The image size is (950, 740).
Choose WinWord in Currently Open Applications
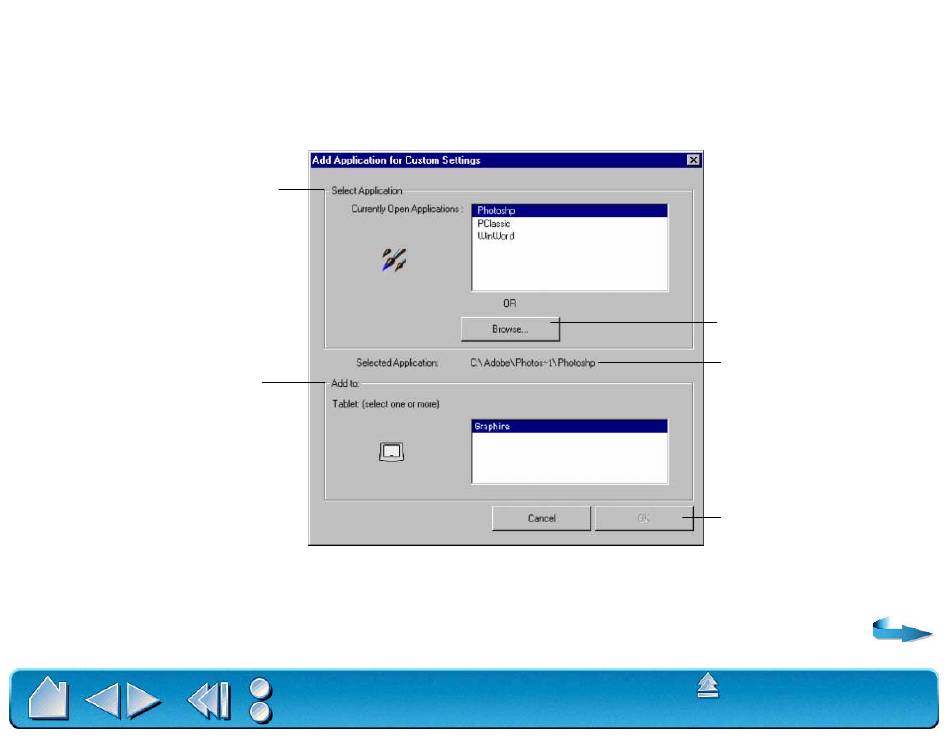click(x=568, y=236)
